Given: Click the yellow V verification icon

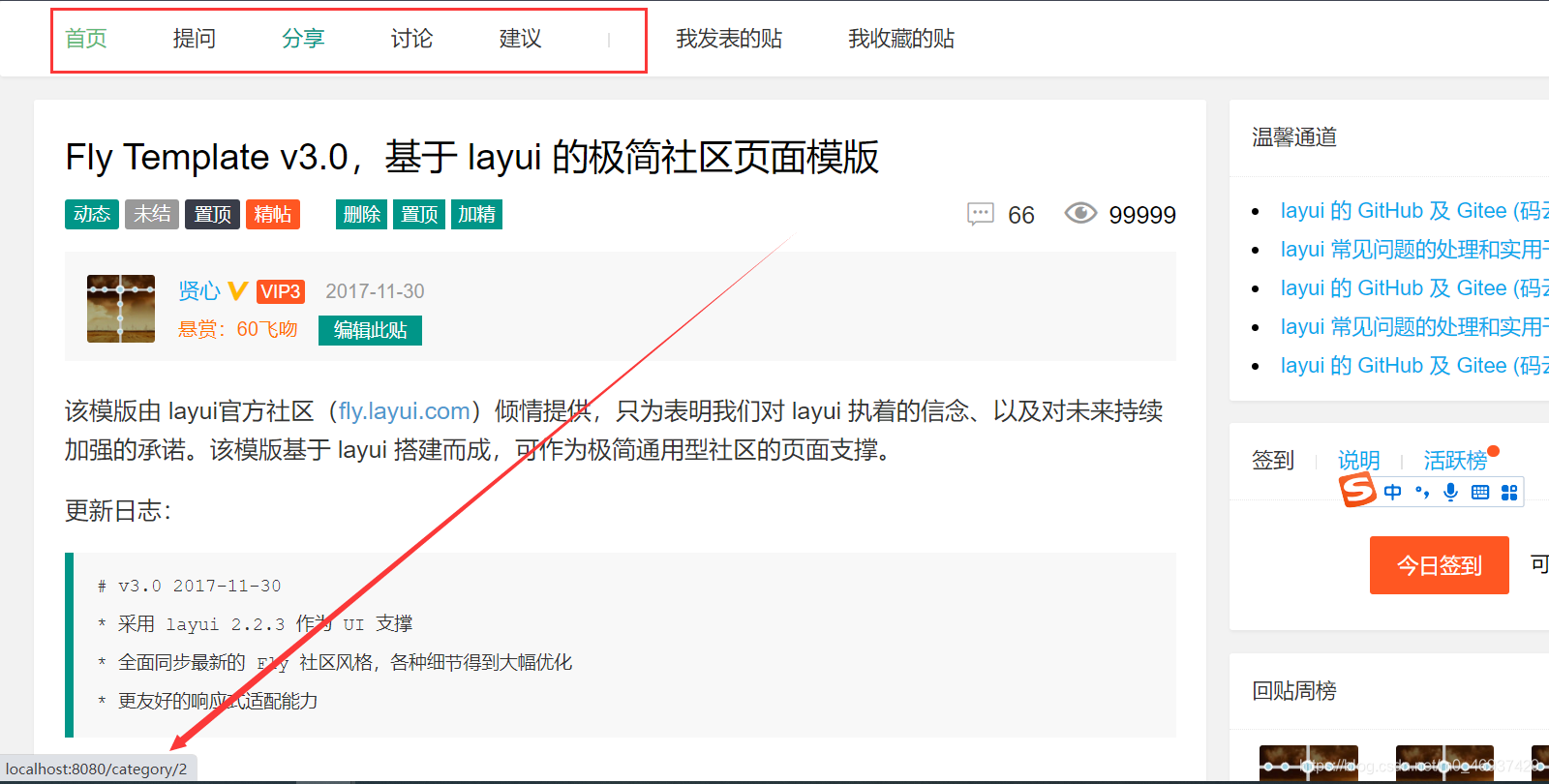Looking at the screenshot, I should click(238, 290).
